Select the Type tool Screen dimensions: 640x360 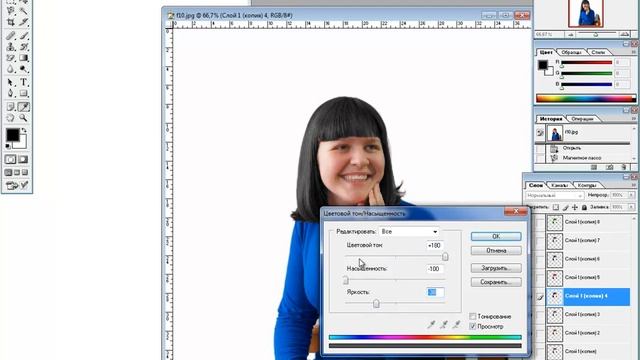click(24, 82)
